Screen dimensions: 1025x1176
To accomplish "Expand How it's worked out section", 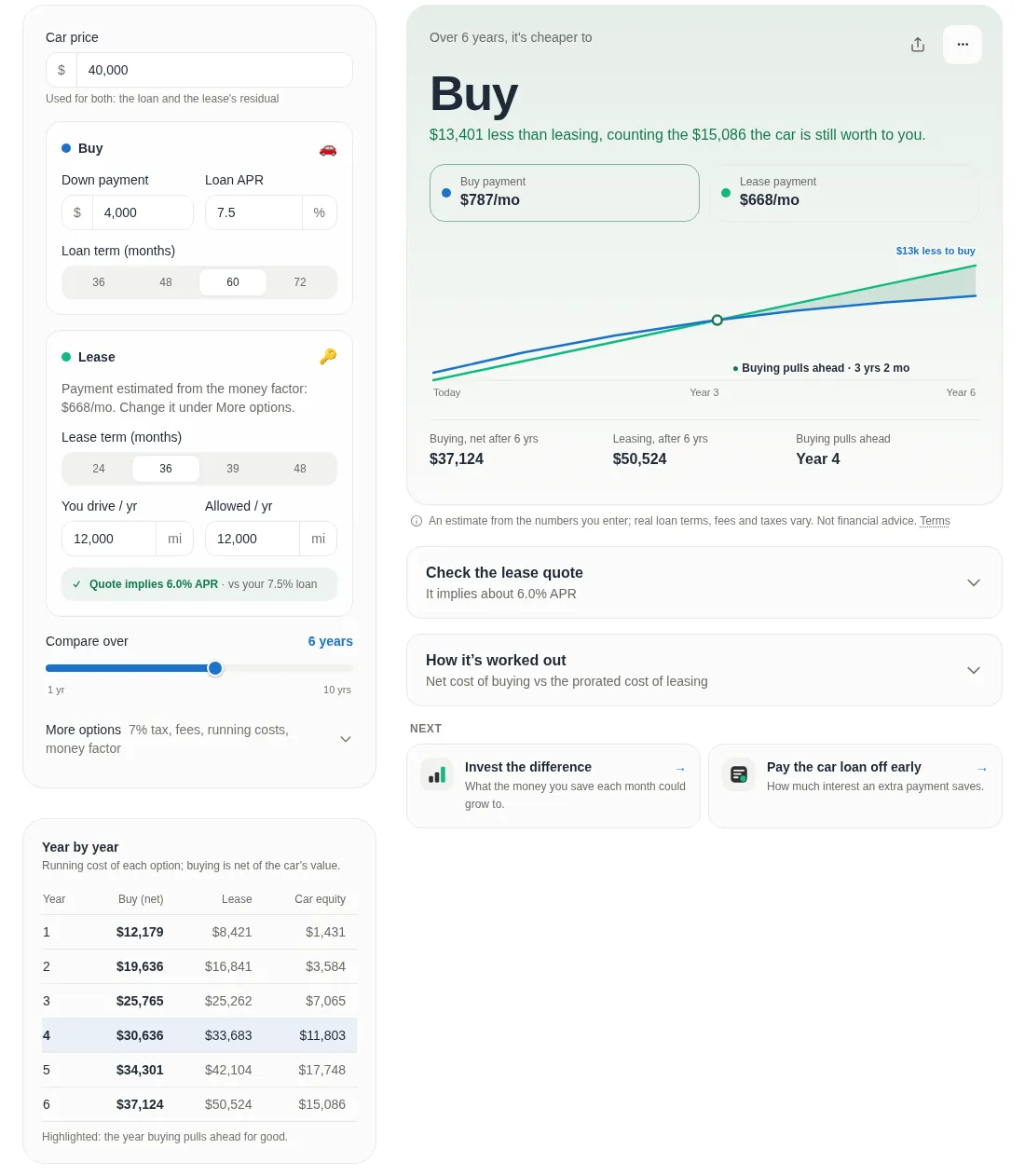I will (704, 670).
